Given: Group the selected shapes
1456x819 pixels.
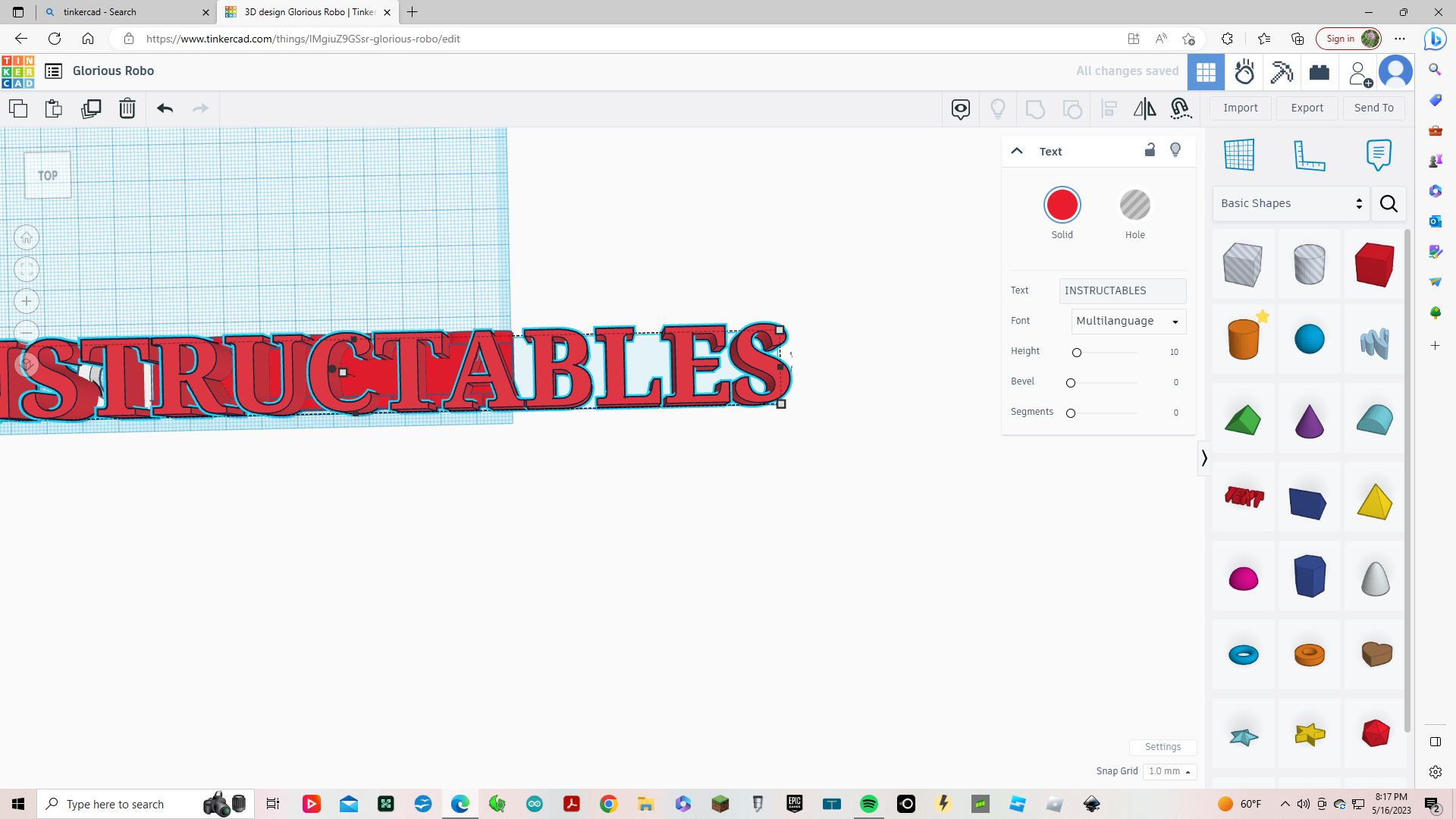Looking at the screenshot, I should coord(1036,108).
